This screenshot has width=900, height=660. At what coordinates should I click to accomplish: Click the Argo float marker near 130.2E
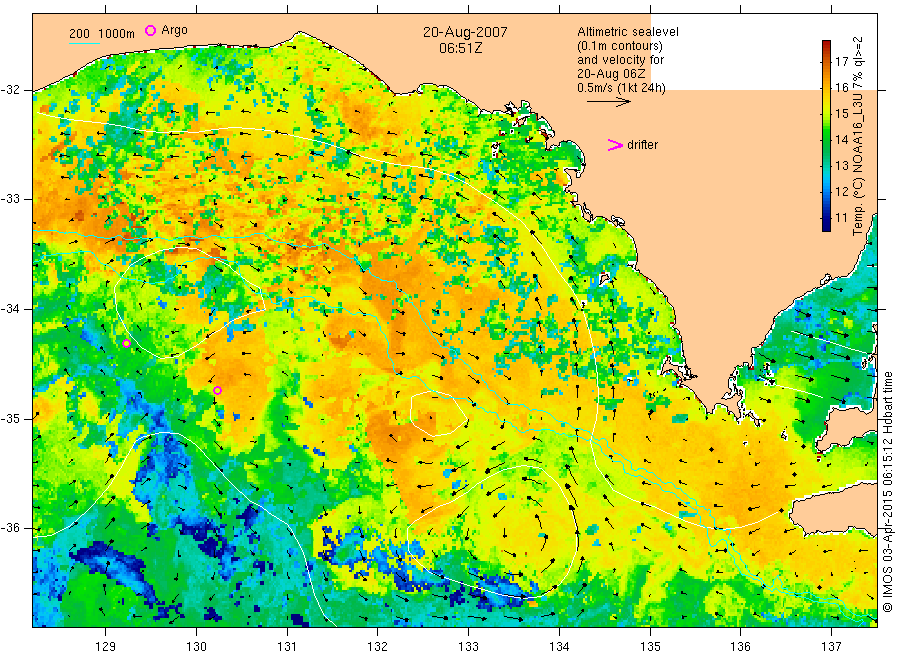click(x=218, y=391)
